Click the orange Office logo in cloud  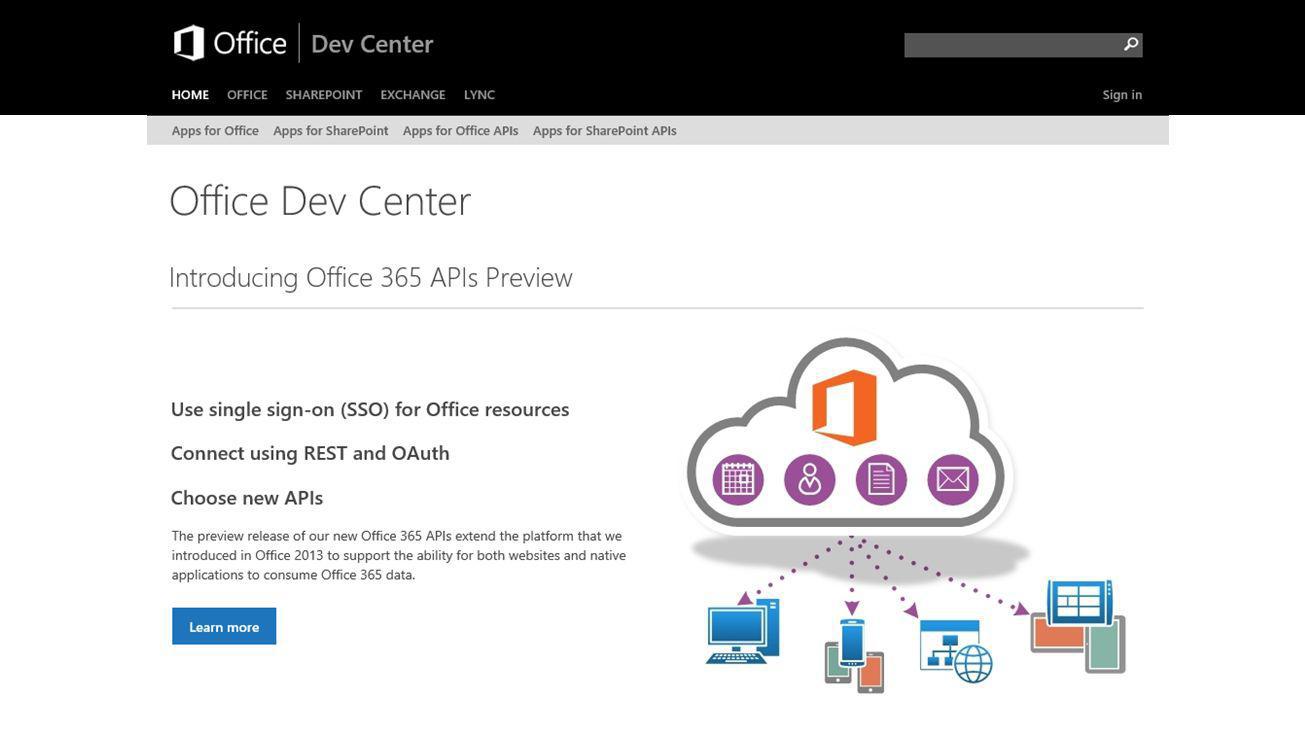845,407
